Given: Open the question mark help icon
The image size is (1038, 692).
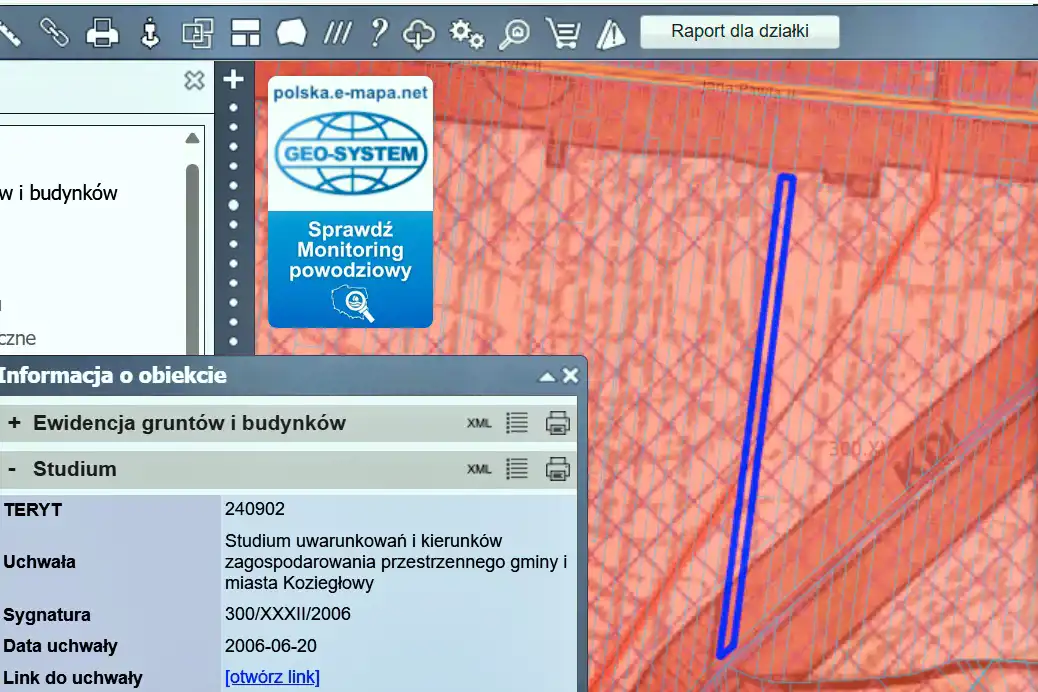Looking at the screenshot, I should pos(378,32).
